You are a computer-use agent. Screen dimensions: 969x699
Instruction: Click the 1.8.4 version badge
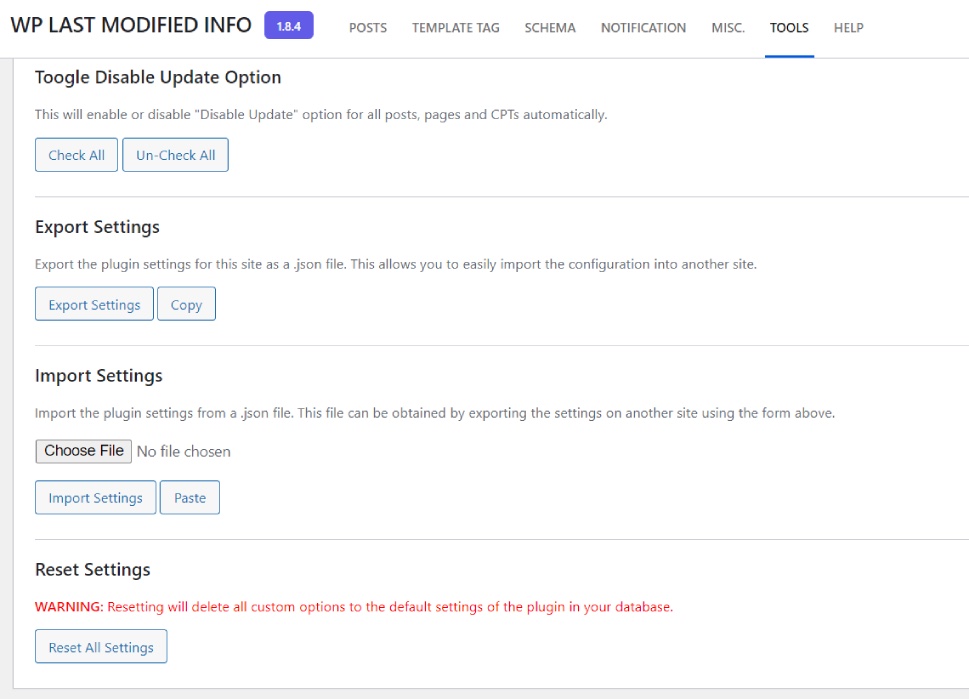[x=288, y=26]
